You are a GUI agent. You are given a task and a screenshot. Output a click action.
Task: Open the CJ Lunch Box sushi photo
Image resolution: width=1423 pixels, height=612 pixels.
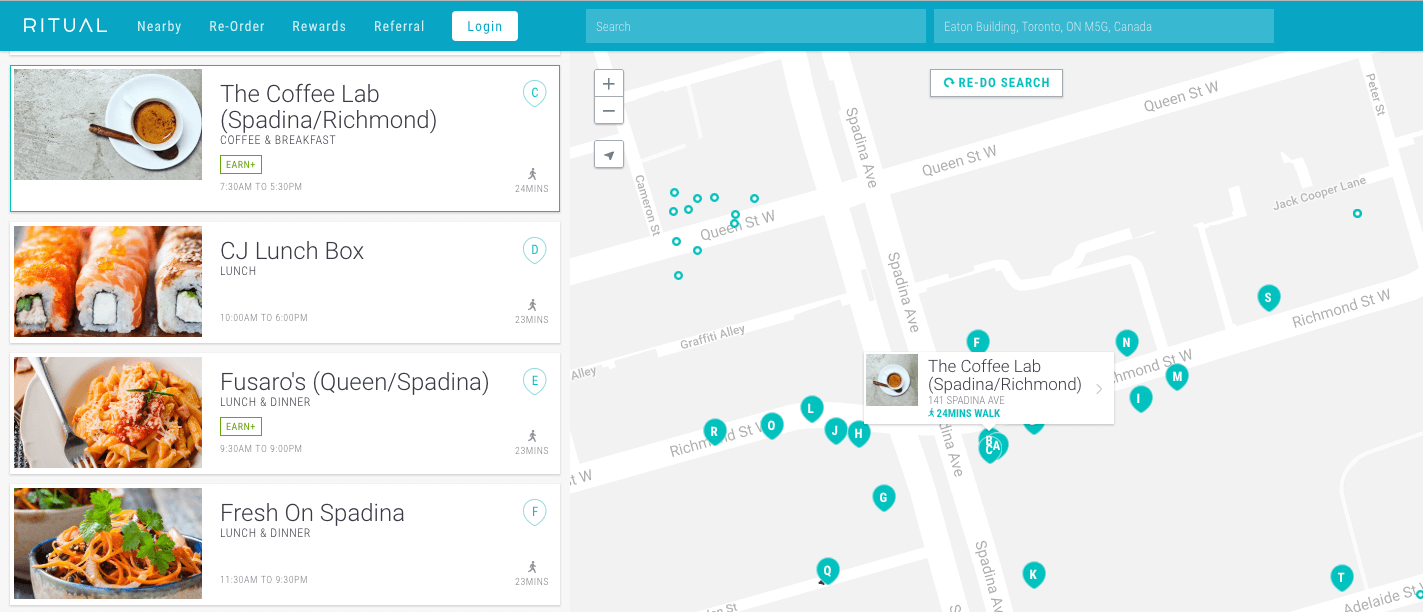coord(108,281)
